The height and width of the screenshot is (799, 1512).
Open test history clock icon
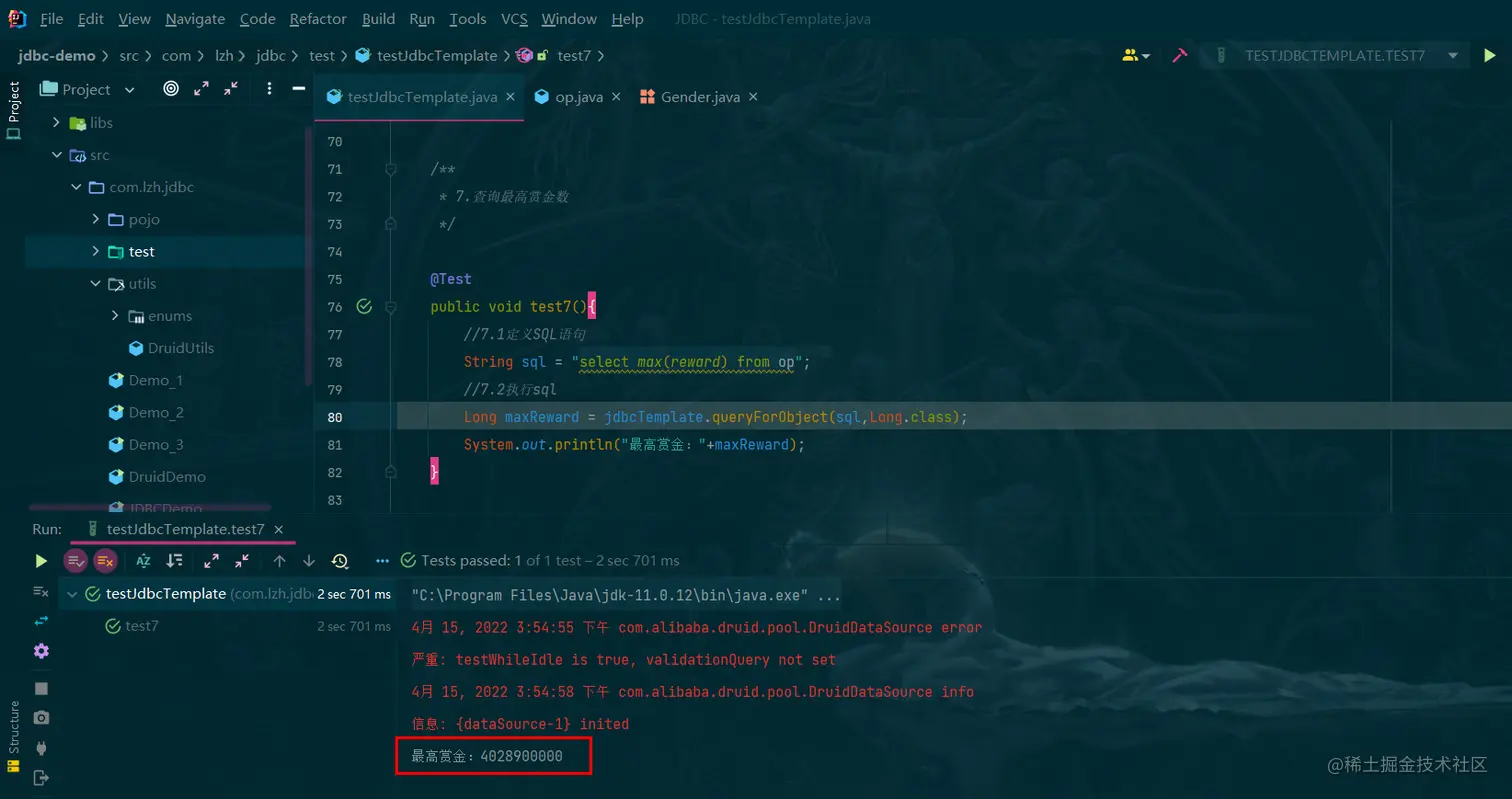[x=340, y=561]
